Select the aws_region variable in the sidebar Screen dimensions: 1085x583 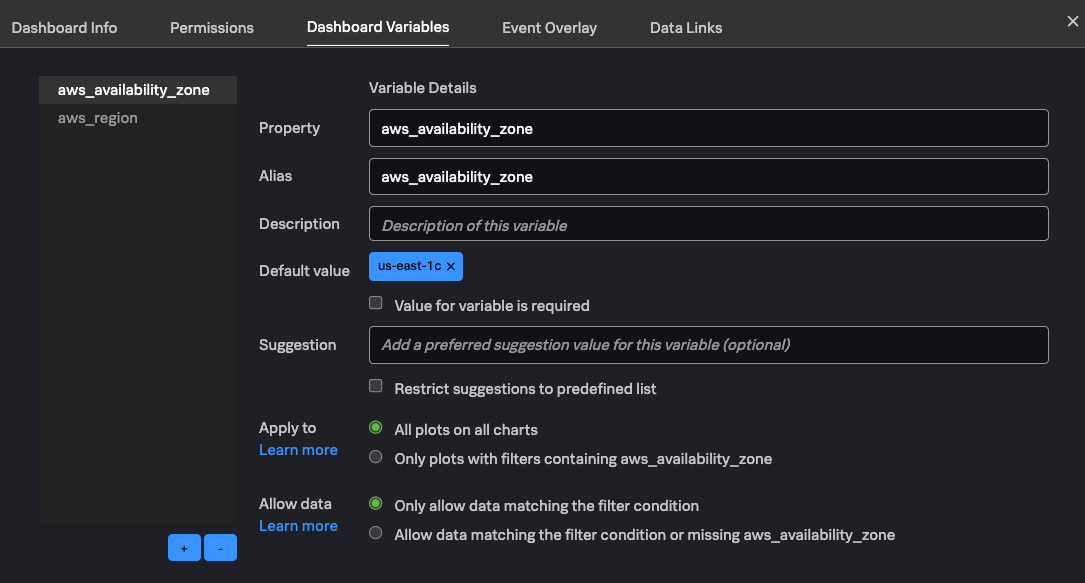[x=98, y=117]
